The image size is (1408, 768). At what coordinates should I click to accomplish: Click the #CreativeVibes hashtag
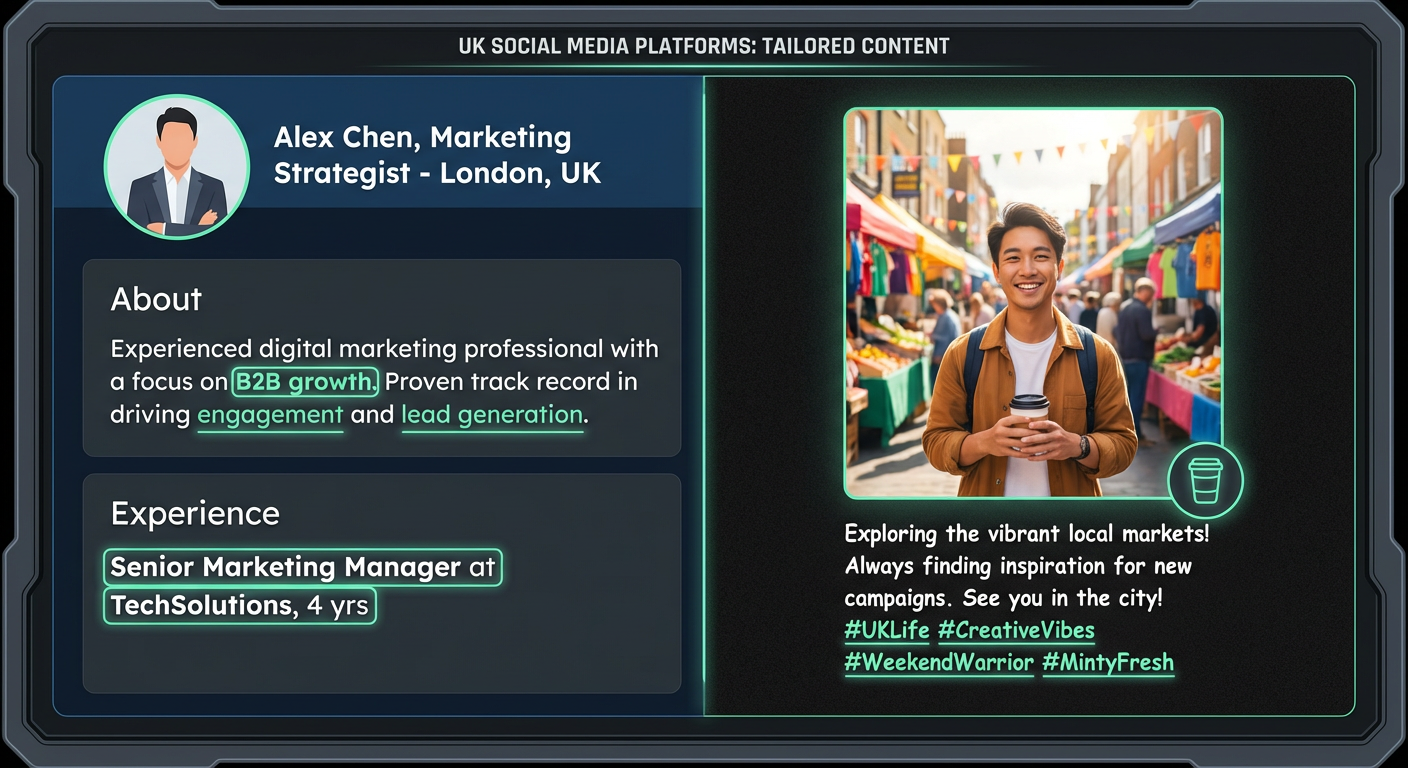coord(1016,631)
